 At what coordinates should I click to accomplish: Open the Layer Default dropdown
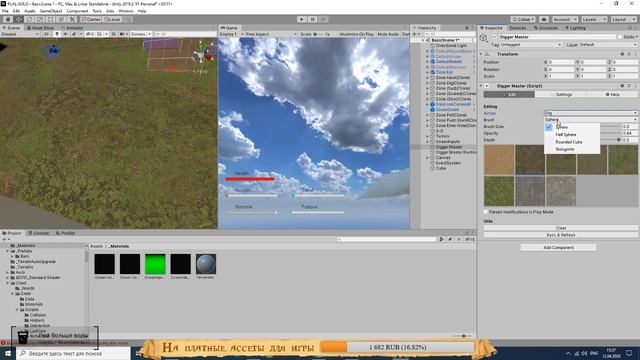[x=608, y=44]
